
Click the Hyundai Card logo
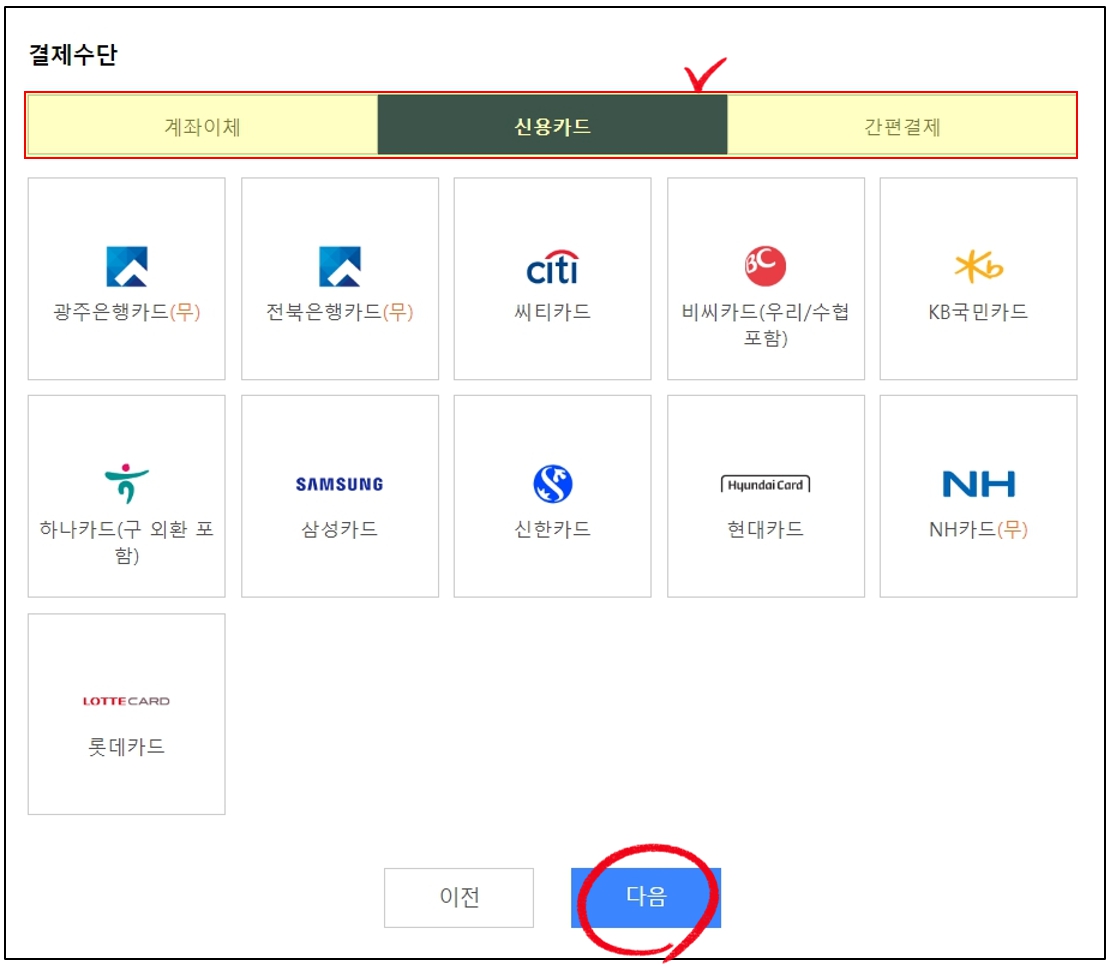coord(765,484)
